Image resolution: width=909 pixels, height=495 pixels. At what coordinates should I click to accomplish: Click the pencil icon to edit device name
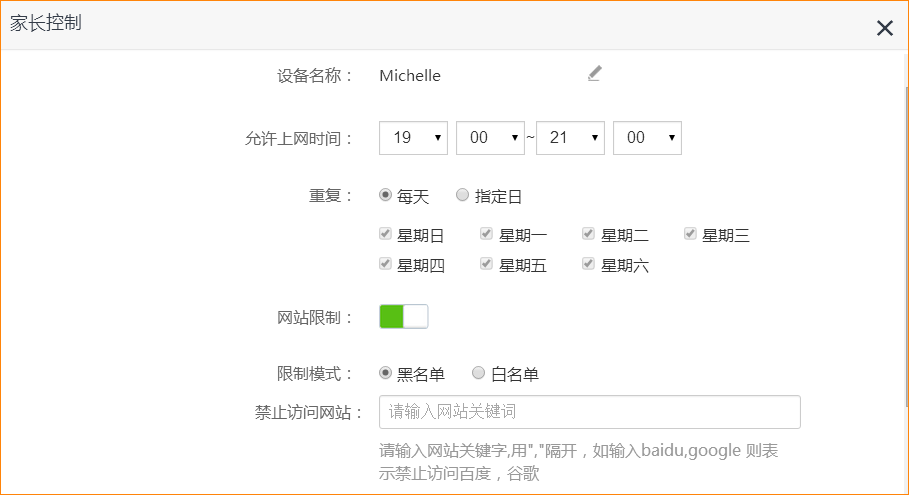pos(594,74)
